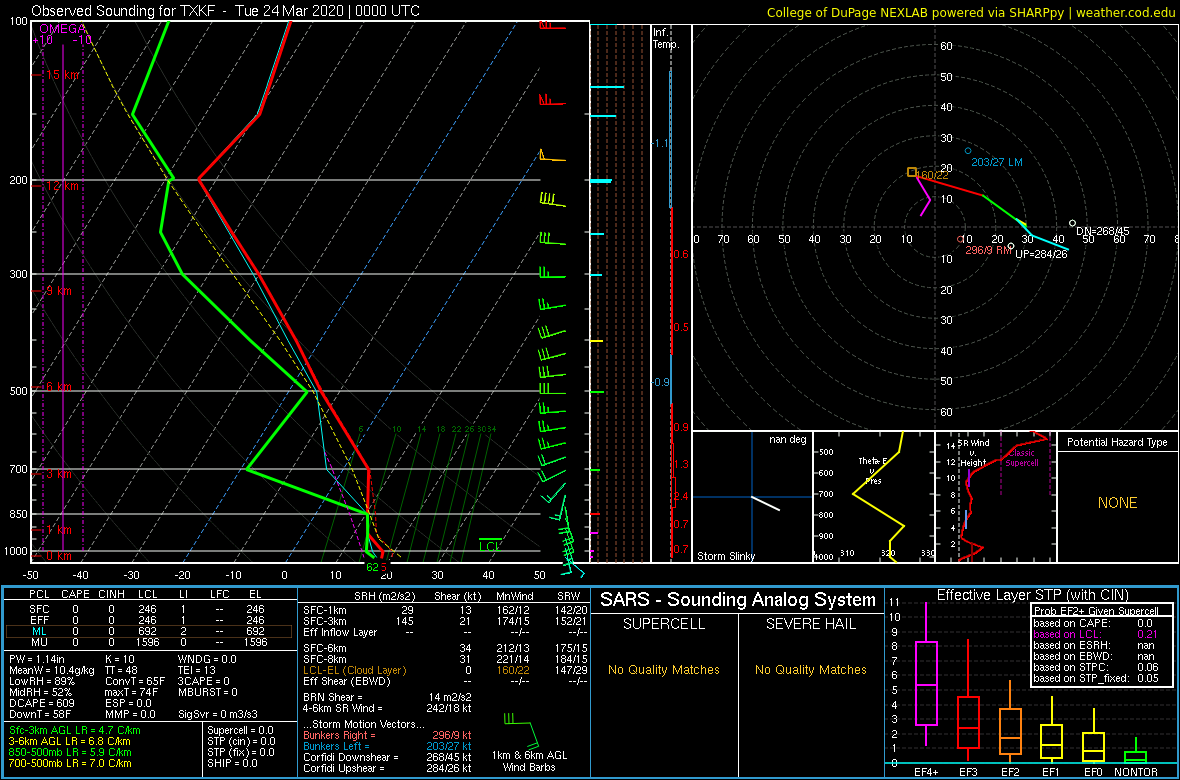
Task: Click the Corfidi Downshear = 268/45 kt line
Action: [x=388, y=757]
